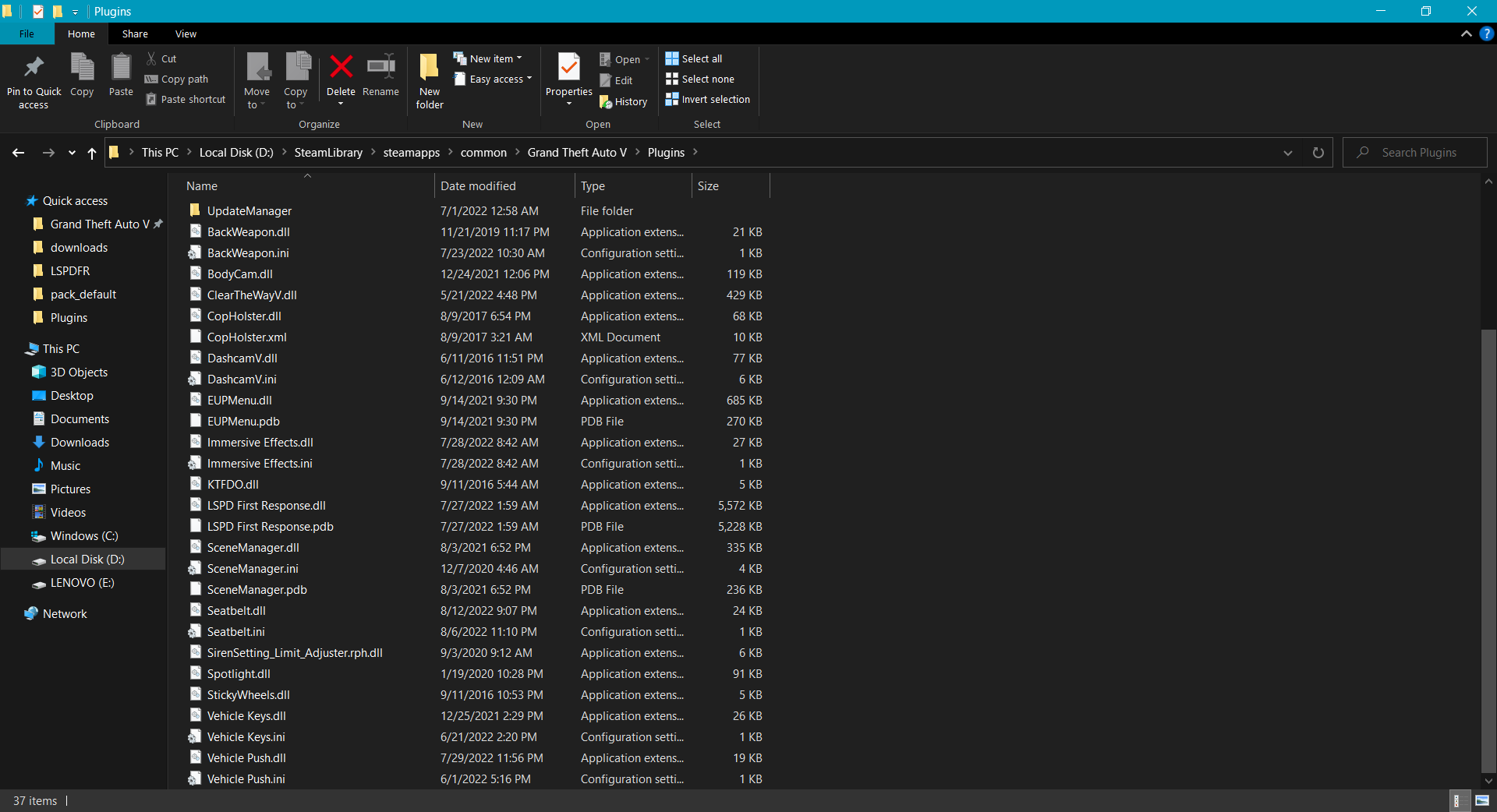Create a New folder
Image resolution: width=1497 pixels, height=812 pixels.
click(x=429, y=79)
